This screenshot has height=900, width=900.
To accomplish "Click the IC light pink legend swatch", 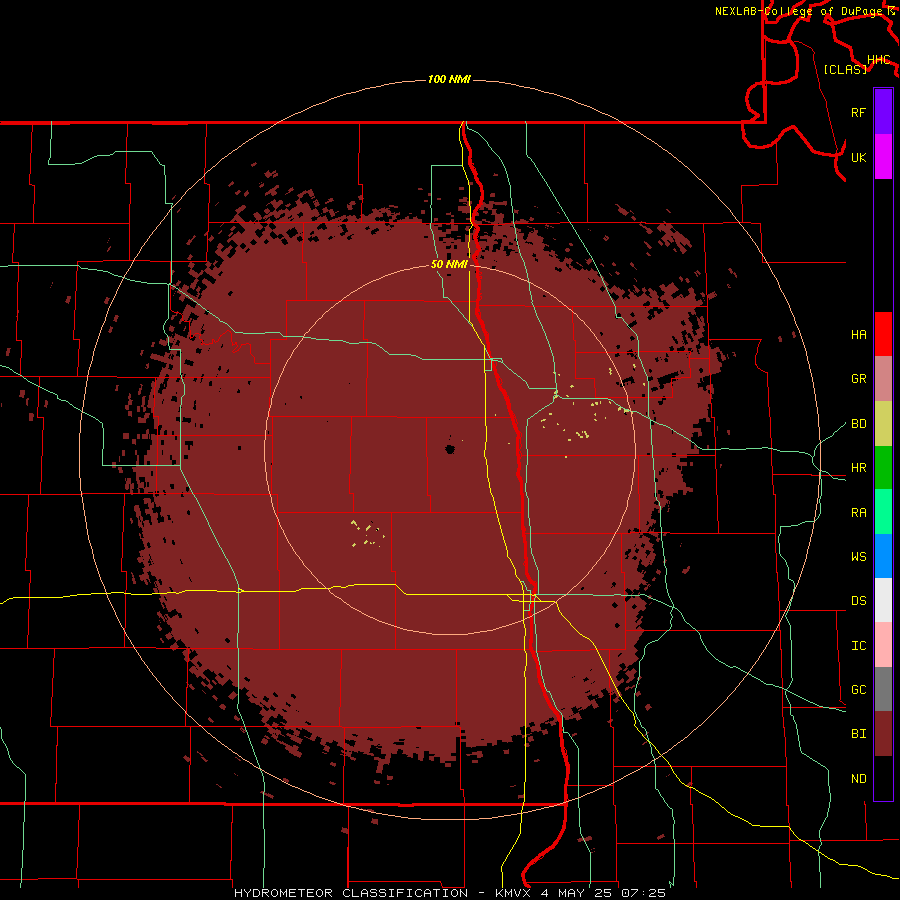I will (x=883, y=645).
